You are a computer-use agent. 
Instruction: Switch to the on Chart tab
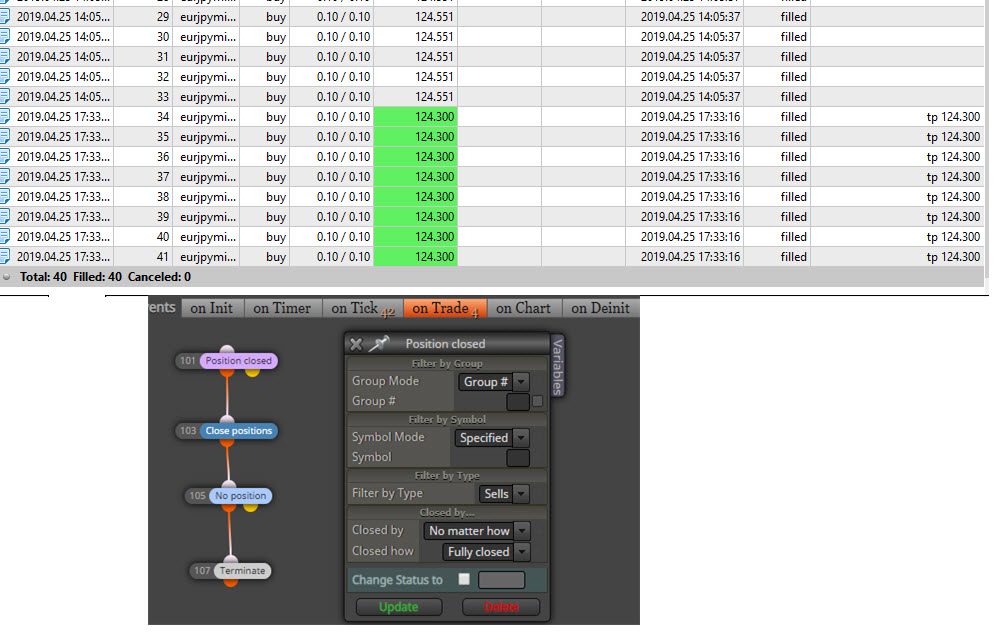point(524,308)
